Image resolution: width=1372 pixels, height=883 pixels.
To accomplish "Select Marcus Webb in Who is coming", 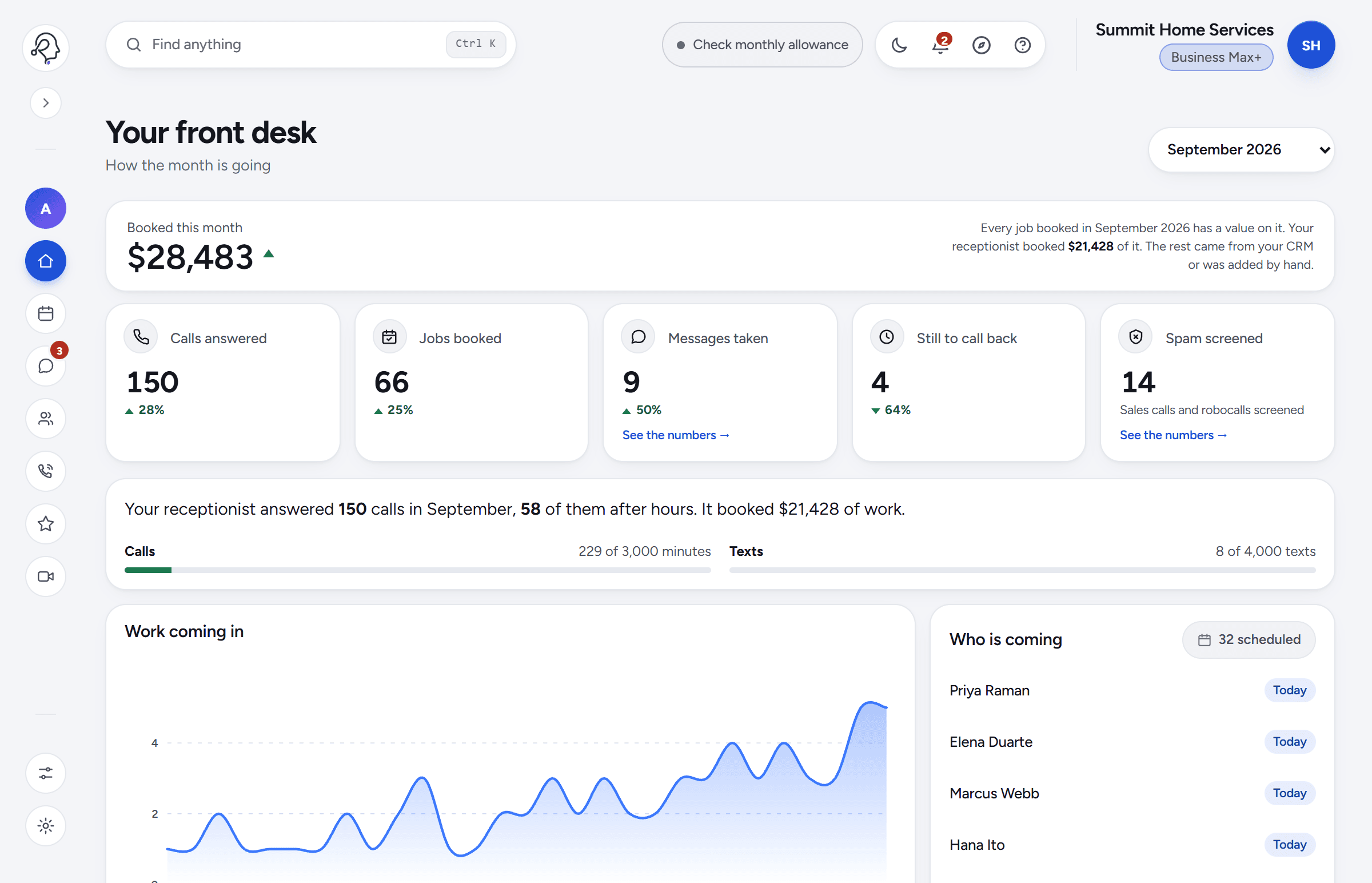I will pos(1132,794).
